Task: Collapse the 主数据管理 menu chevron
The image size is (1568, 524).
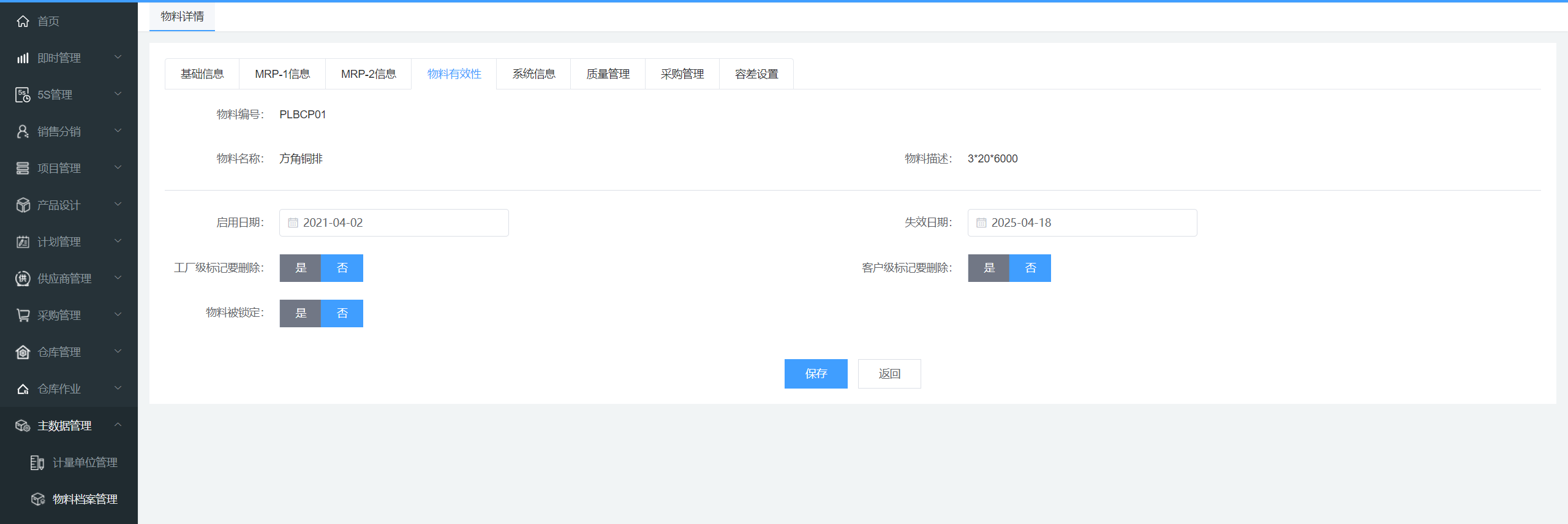Action: [118, 425]
